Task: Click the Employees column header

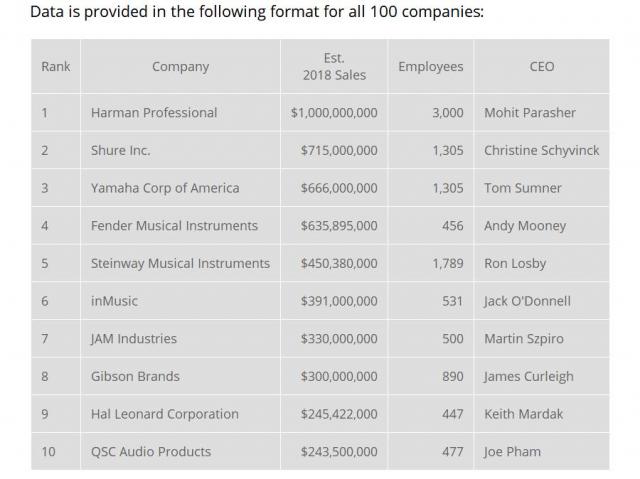Action: pos(430,67)
